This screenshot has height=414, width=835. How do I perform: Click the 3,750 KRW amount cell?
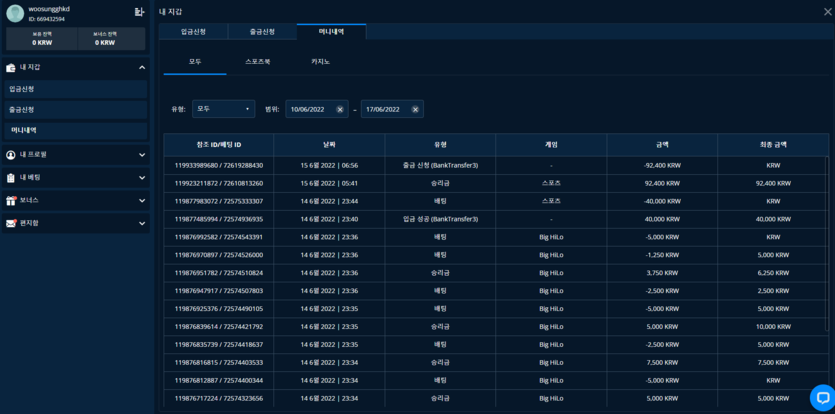coord(662,273)
